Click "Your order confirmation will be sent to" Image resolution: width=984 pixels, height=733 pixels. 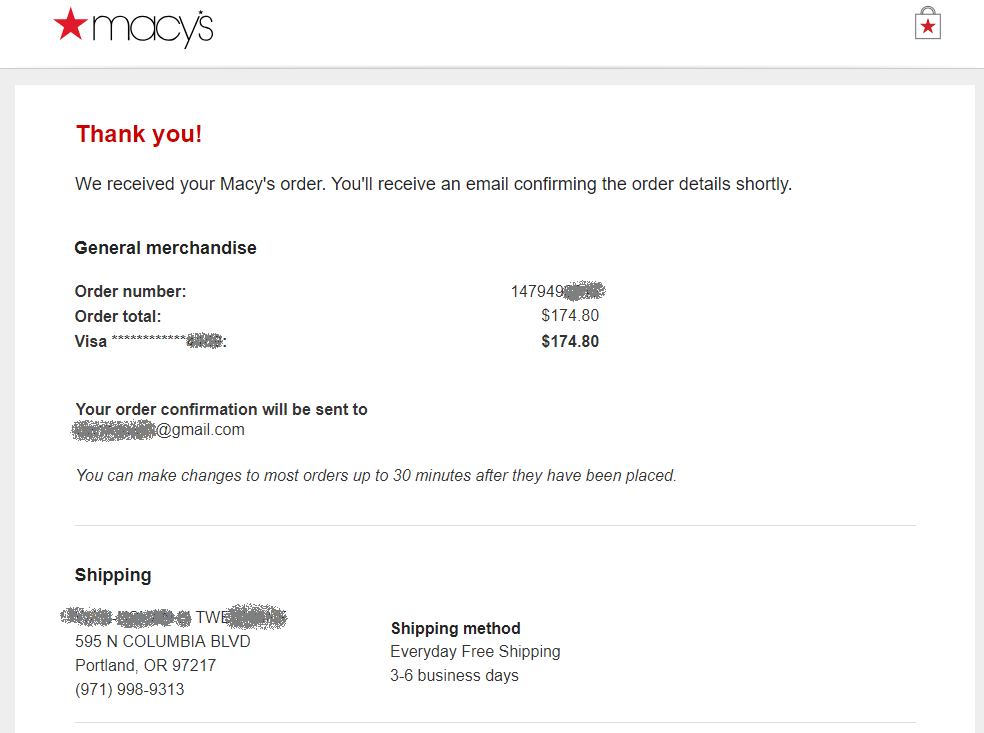click(x=221, y=409)
